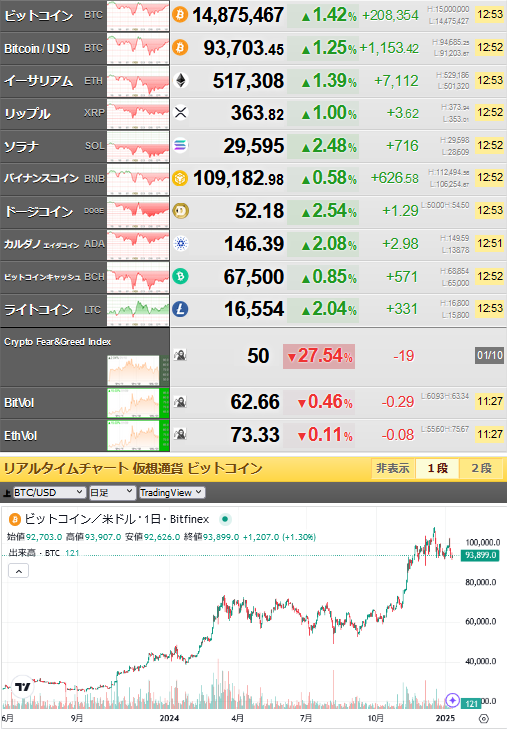Viewport: 507px width, 730px height.
Task: Select the 非表示 hide chart option
Action: coord(392,468)
